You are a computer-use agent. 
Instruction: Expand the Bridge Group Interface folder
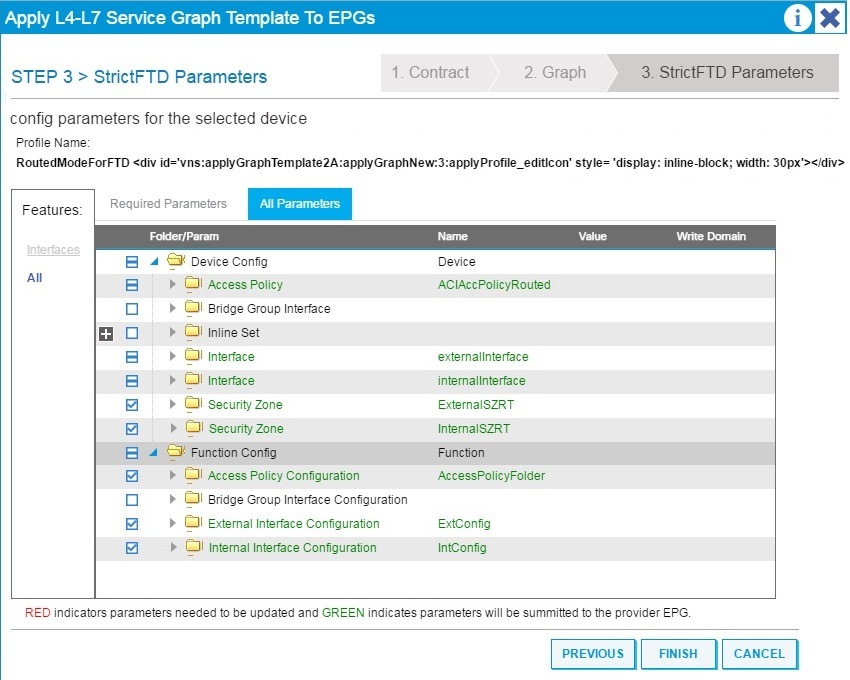(x=172, y=308)
